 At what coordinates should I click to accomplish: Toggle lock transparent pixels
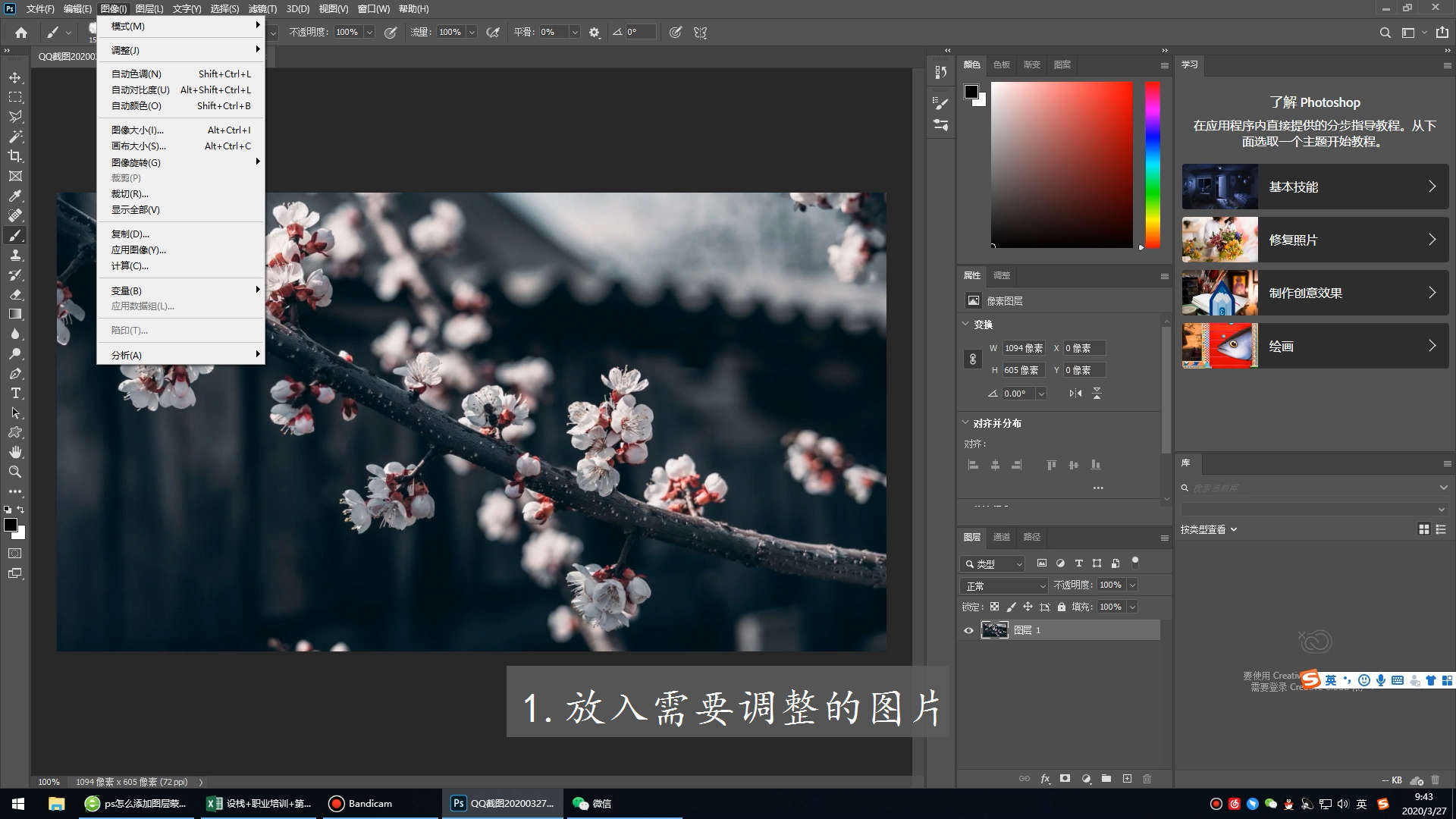[x=994, y=607]
